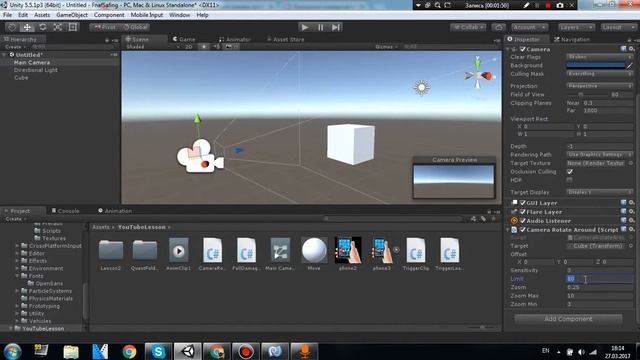Image resolution: width=640 pixels, height=360 pixels.
Task: Switch to the Game tab
Action: [x=184, y=39]
